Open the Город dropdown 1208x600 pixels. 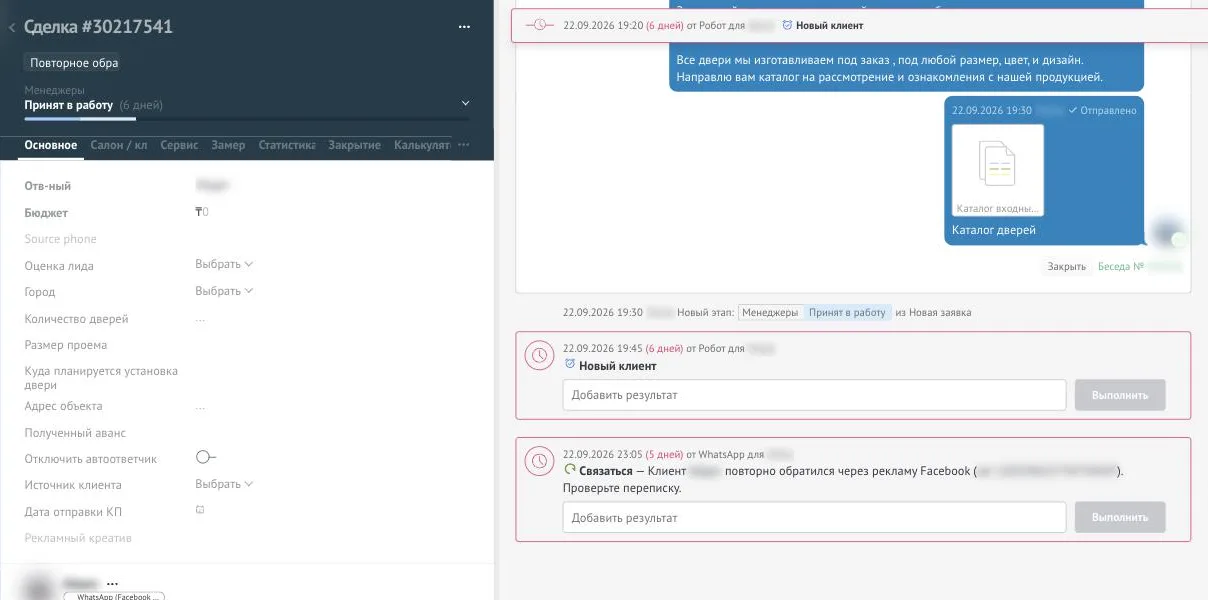click(x=224, y=291)
